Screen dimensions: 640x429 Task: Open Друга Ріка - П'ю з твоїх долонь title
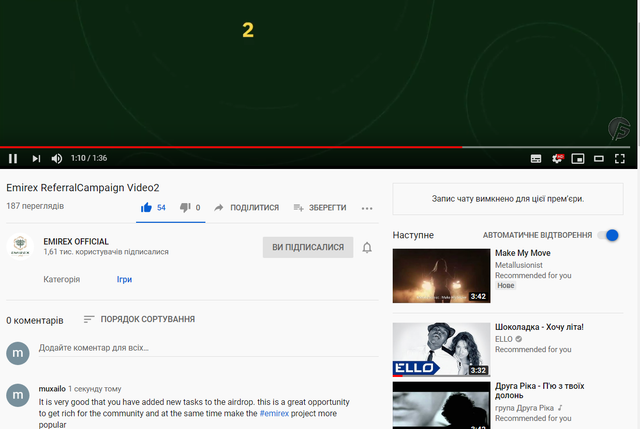pyautogui.click(x=540, y=391)
